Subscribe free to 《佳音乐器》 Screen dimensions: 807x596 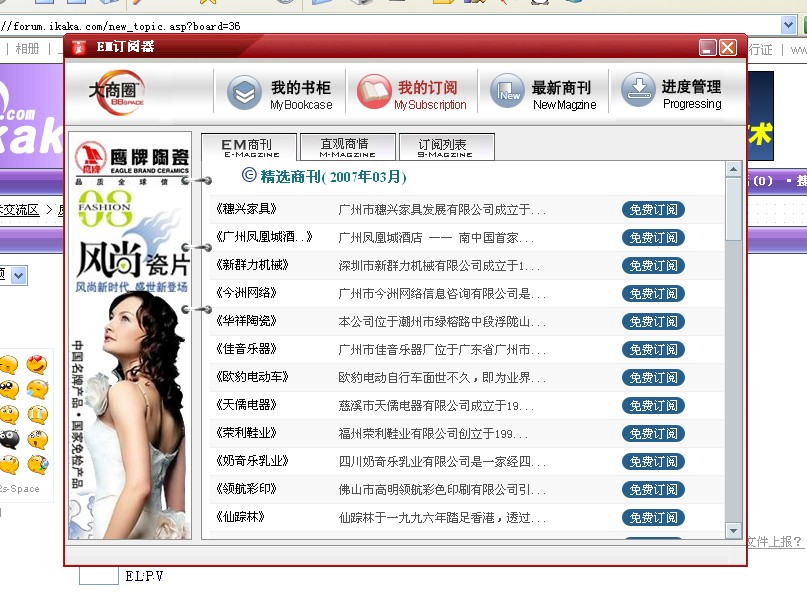[x=653, y=349]
